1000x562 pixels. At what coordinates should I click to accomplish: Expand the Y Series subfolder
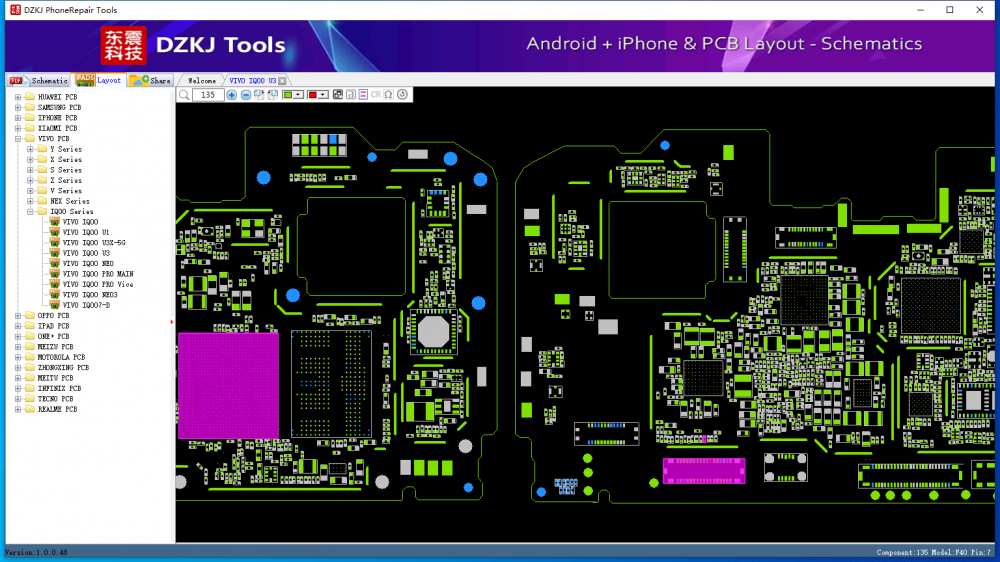pos(30,149)
